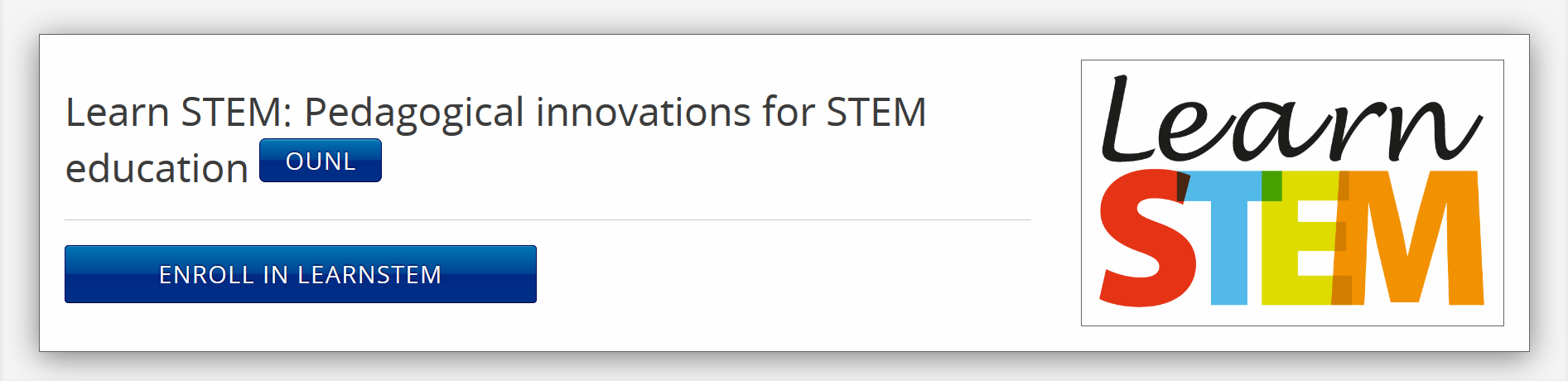Click the word "Pedagogical" in the heading
1568x381 pixels.
click(414, 113)
